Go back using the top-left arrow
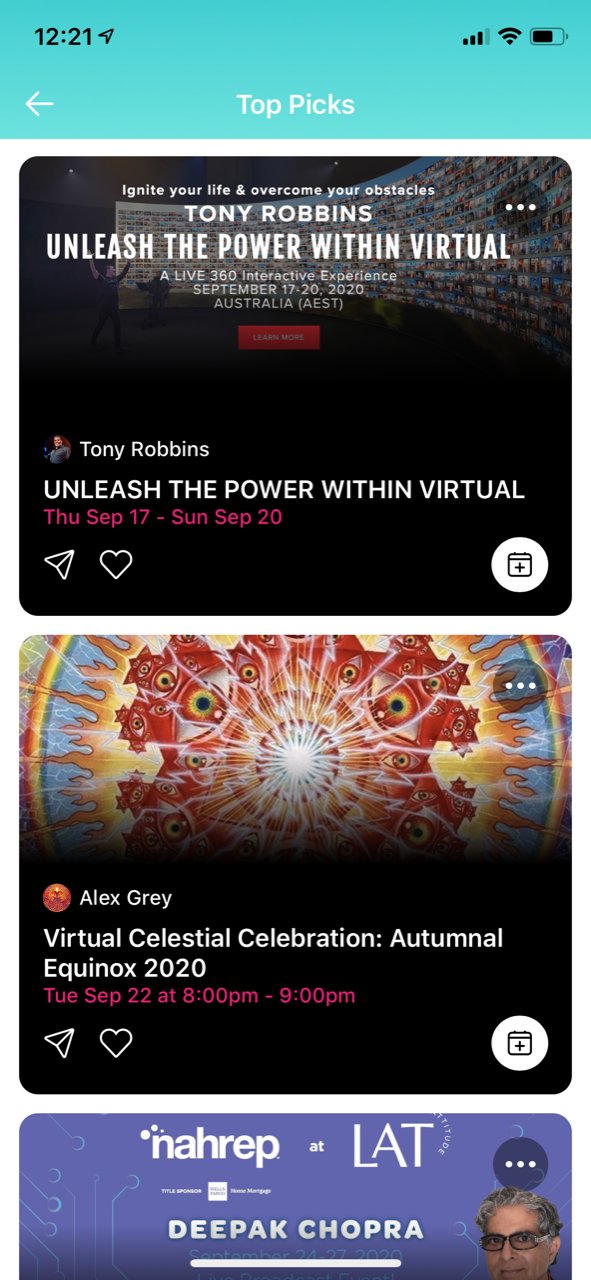The image size is (591, 1280). [39, 104]
